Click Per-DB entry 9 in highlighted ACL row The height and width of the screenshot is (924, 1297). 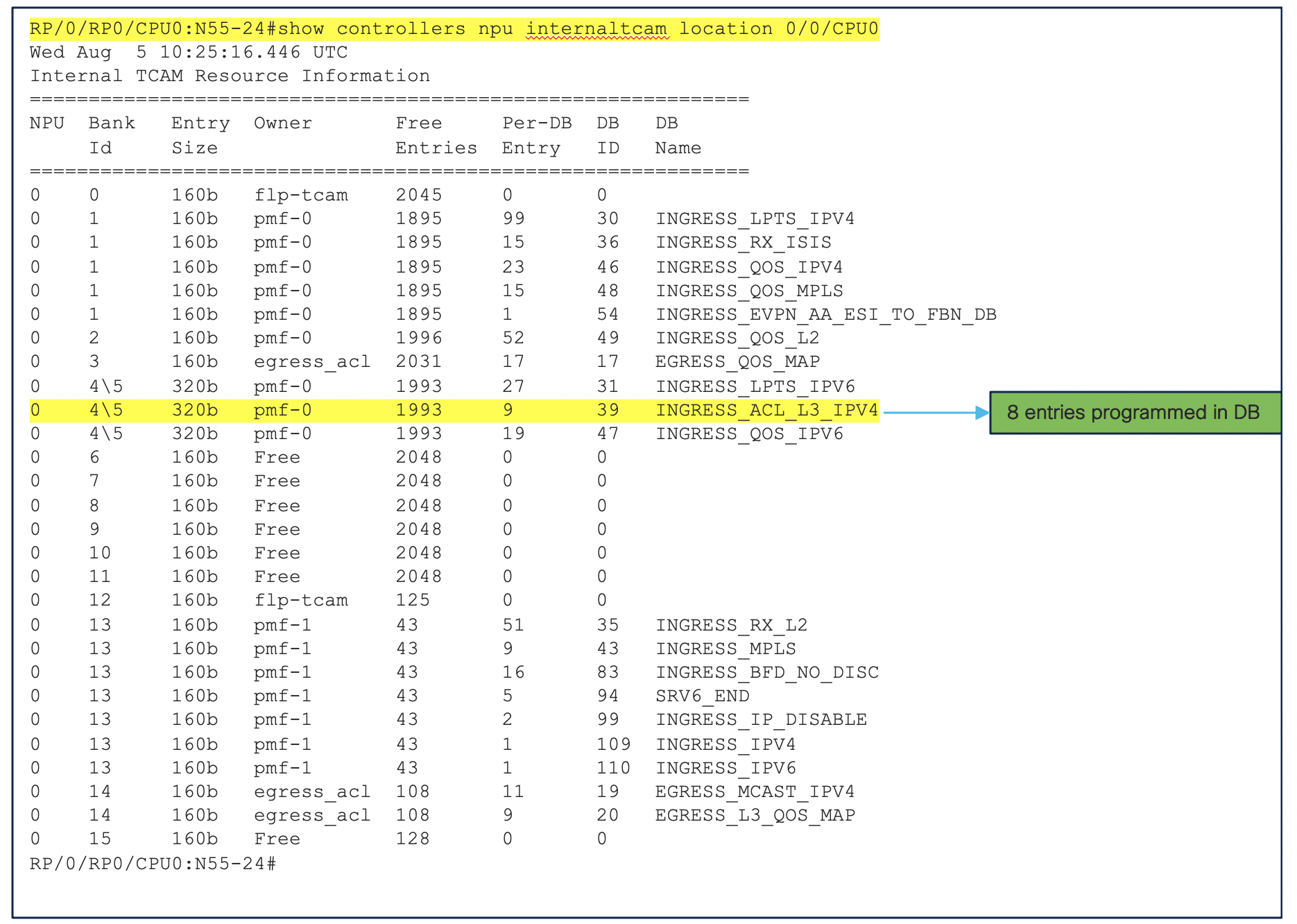point(508,411)
